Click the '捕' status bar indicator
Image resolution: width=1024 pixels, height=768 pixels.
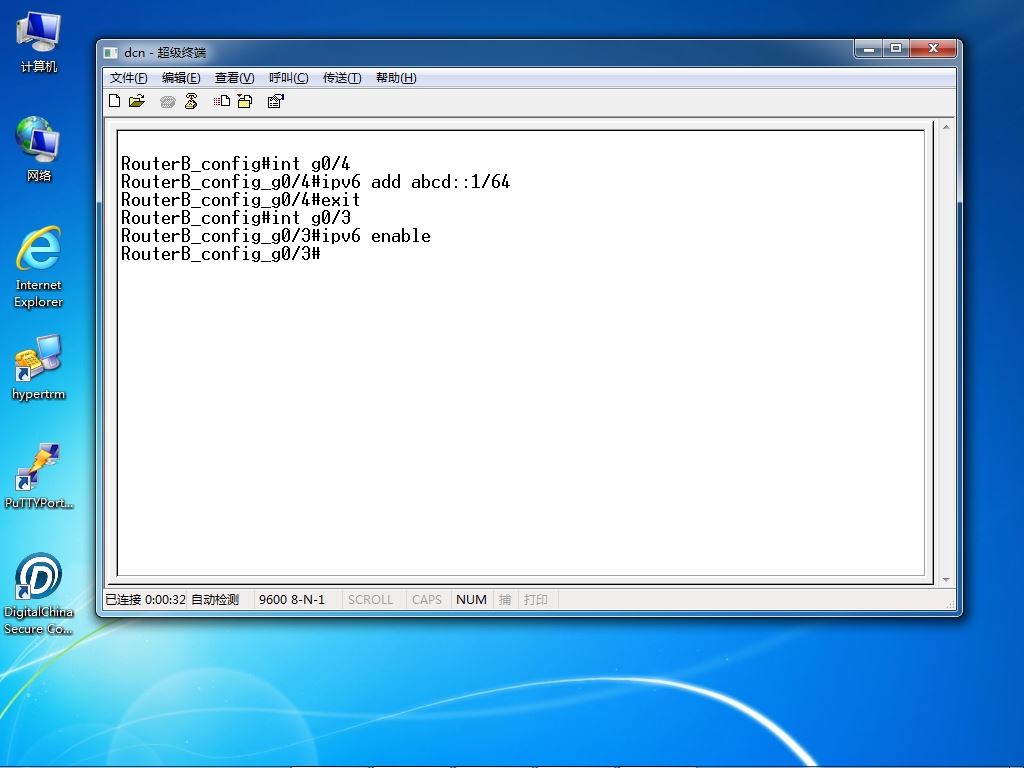(x=505, y=600)
